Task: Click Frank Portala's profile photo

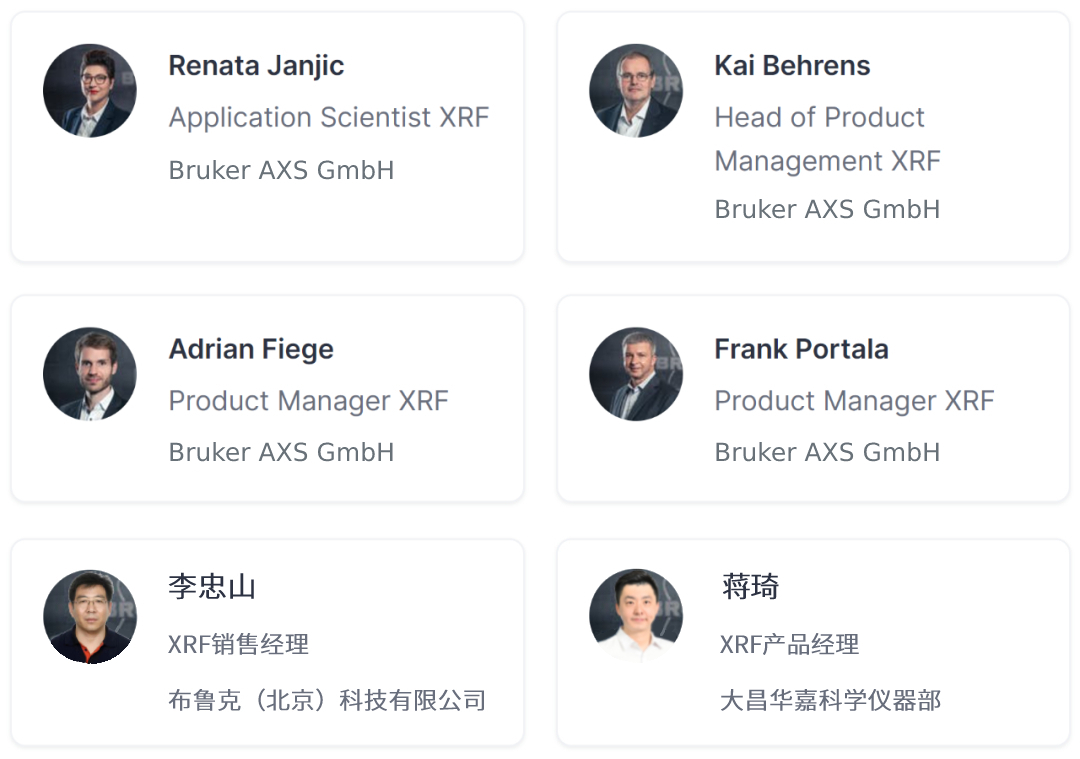Action: click(636, 374)
